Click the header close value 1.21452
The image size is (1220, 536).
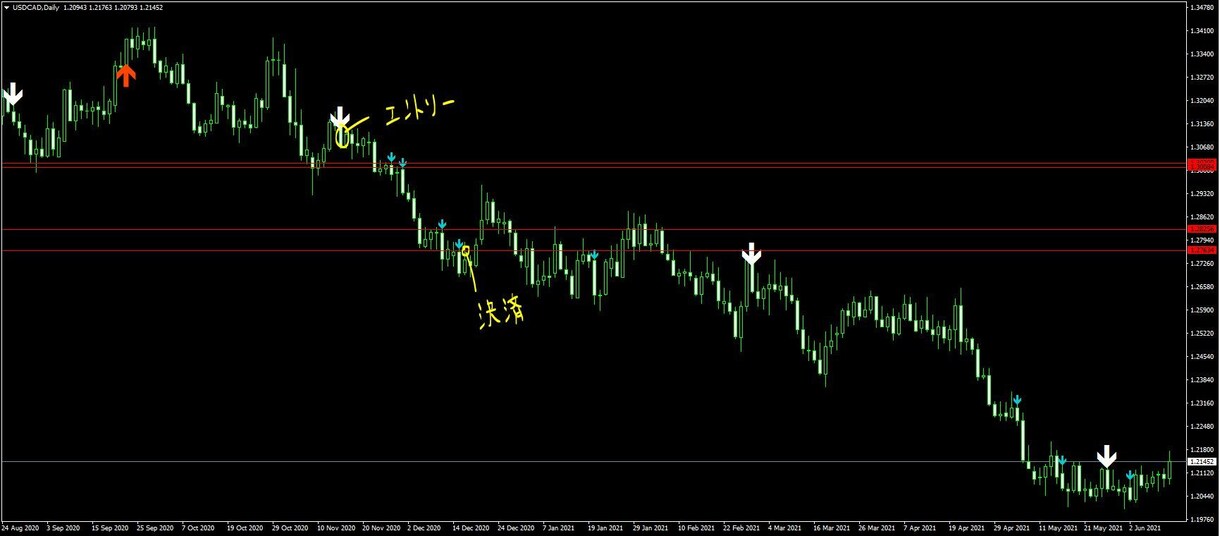(151, 7)
